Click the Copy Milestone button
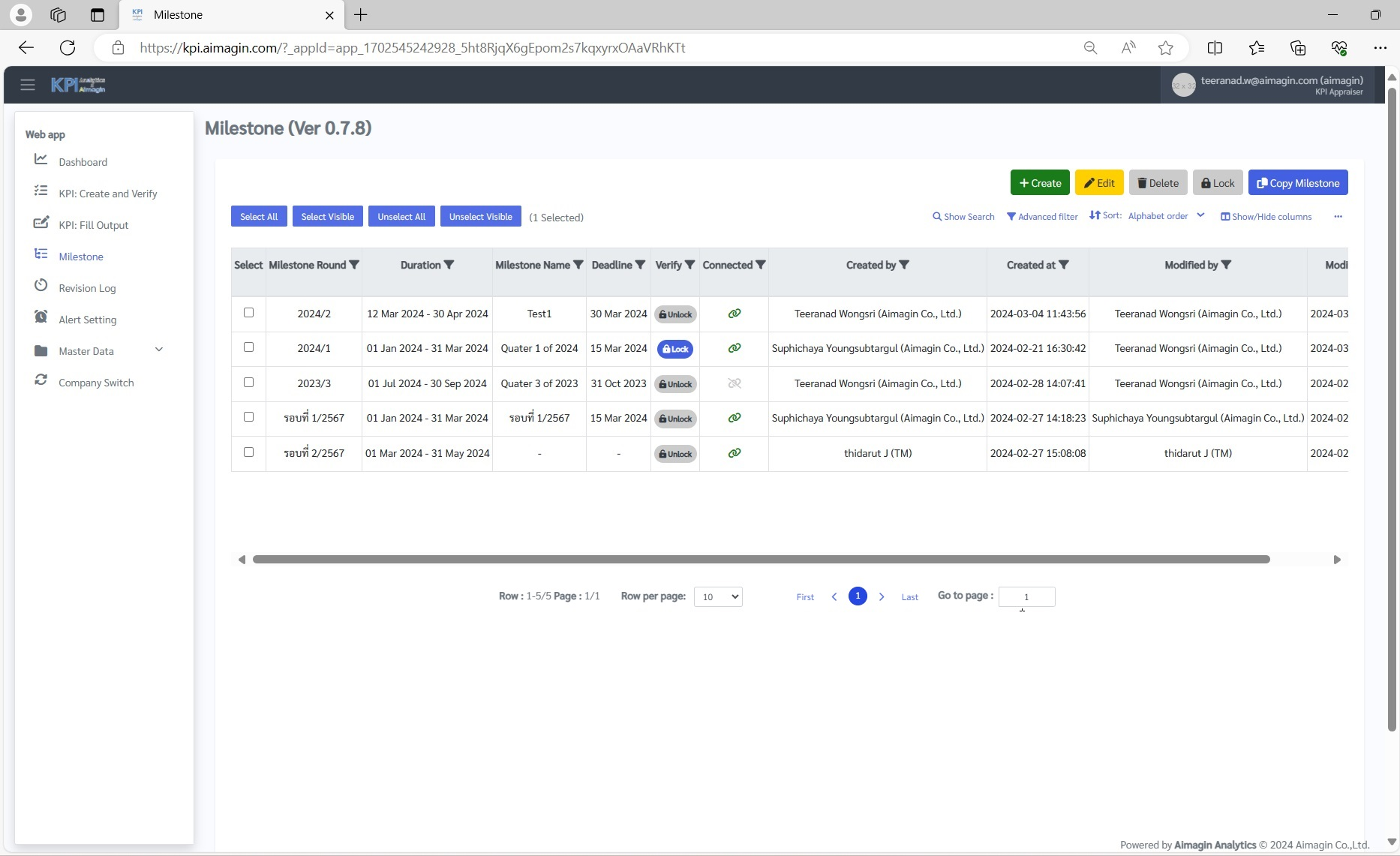The width and height of the screenshot is (1400, 856). (1298, 183)
